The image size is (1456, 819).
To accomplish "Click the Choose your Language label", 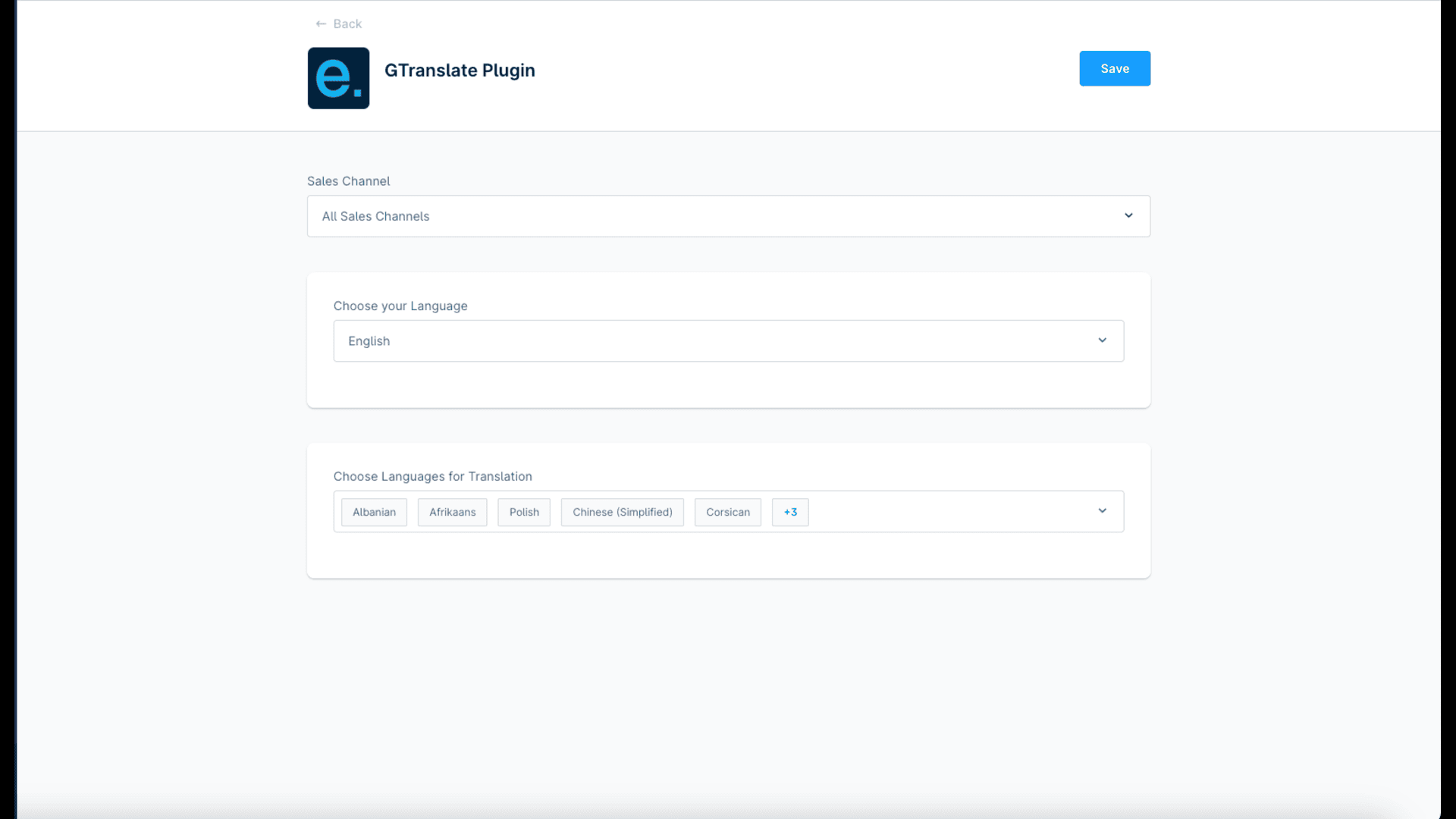I will (x=400, y=306).
